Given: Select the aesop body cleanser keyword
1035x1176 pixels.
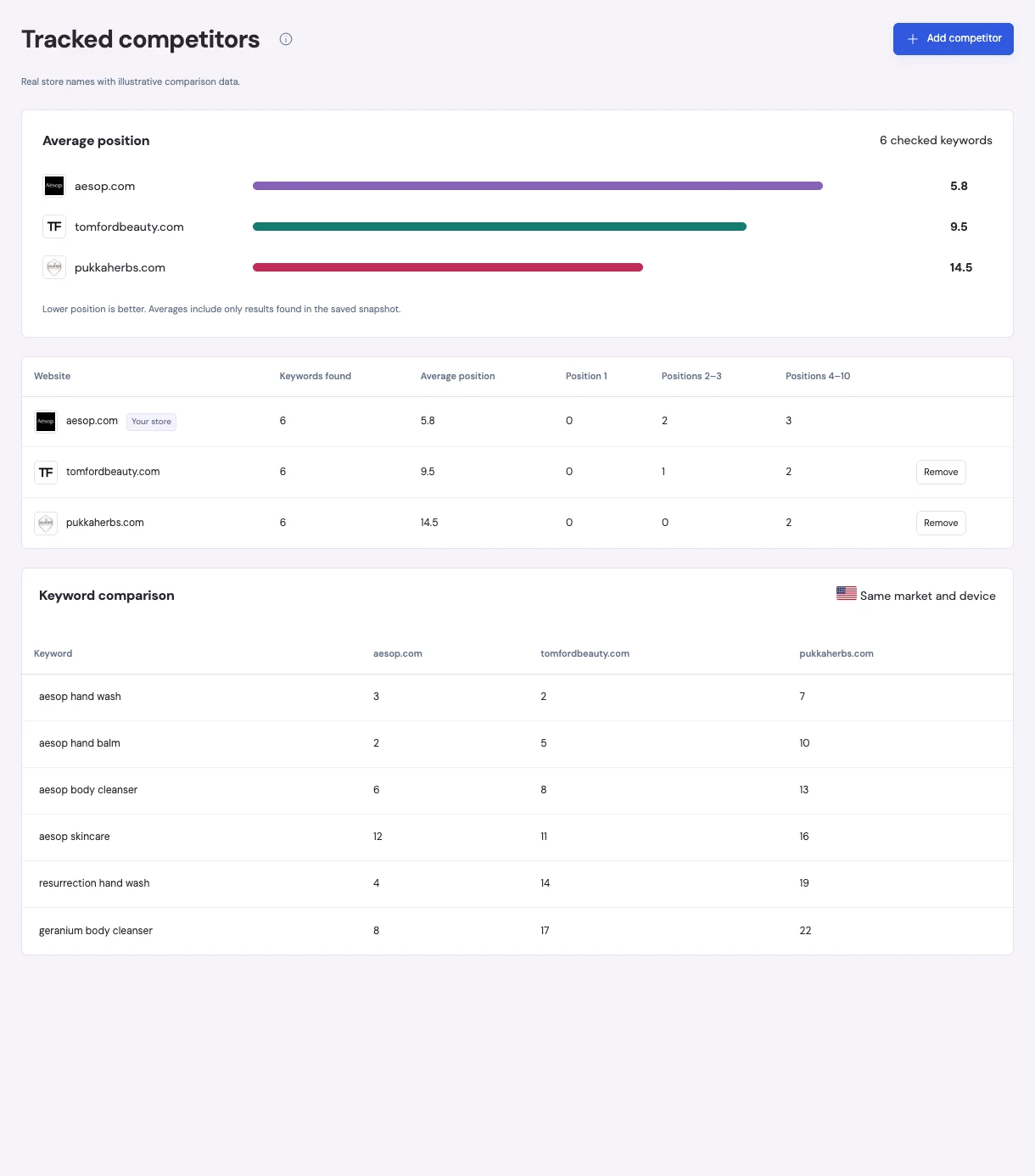Looking at the screenshot, I should [x=88, y=790].
